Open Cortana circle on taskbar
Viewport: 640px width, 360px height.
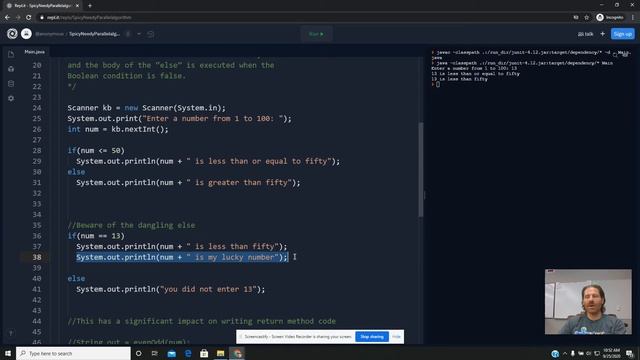click(138, 353)
